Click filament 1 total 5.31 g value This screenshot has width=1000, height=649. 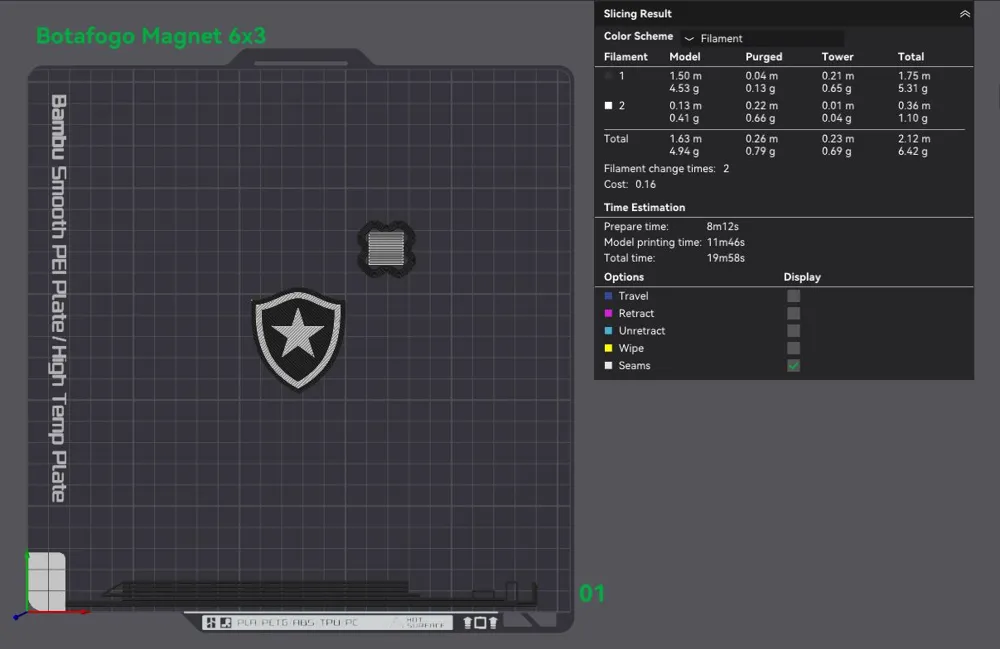click(x=913, y=89)
